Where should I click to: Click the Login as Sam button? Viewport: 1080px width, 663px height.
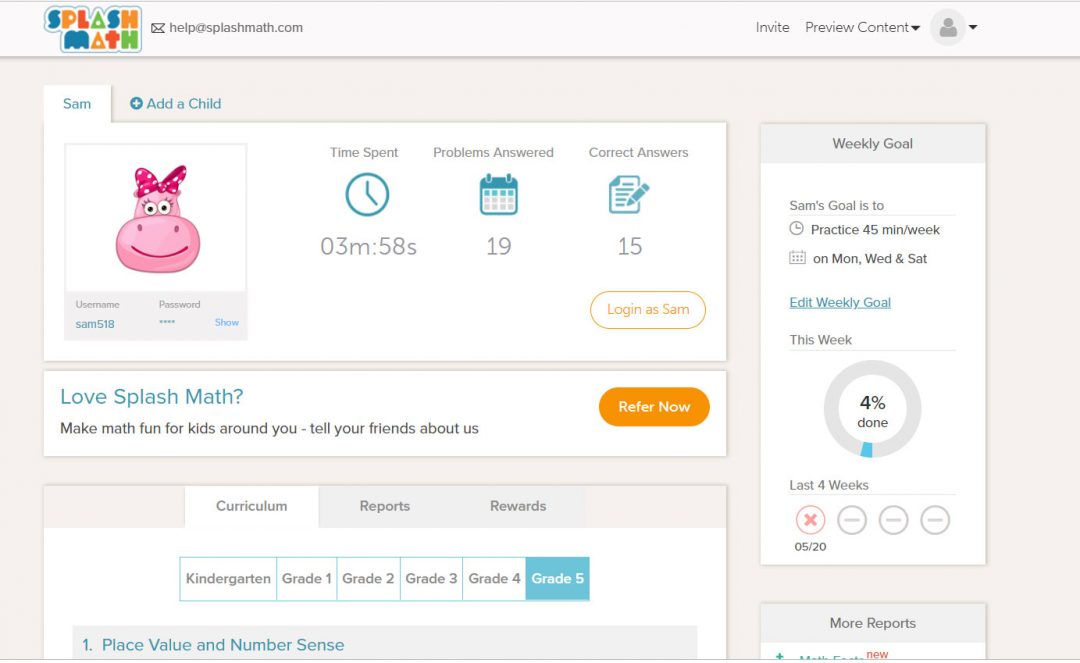647,310
